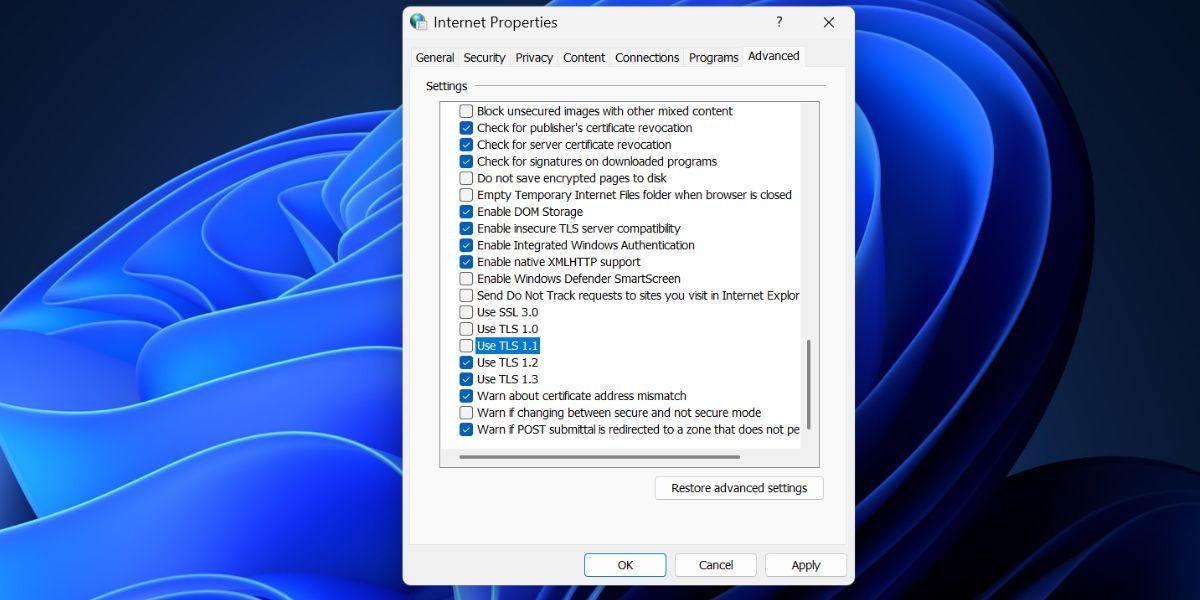The height and width of the screenshot is (600, 1200).
Task: Select the Privacy tab
Action: pos(533,57)
